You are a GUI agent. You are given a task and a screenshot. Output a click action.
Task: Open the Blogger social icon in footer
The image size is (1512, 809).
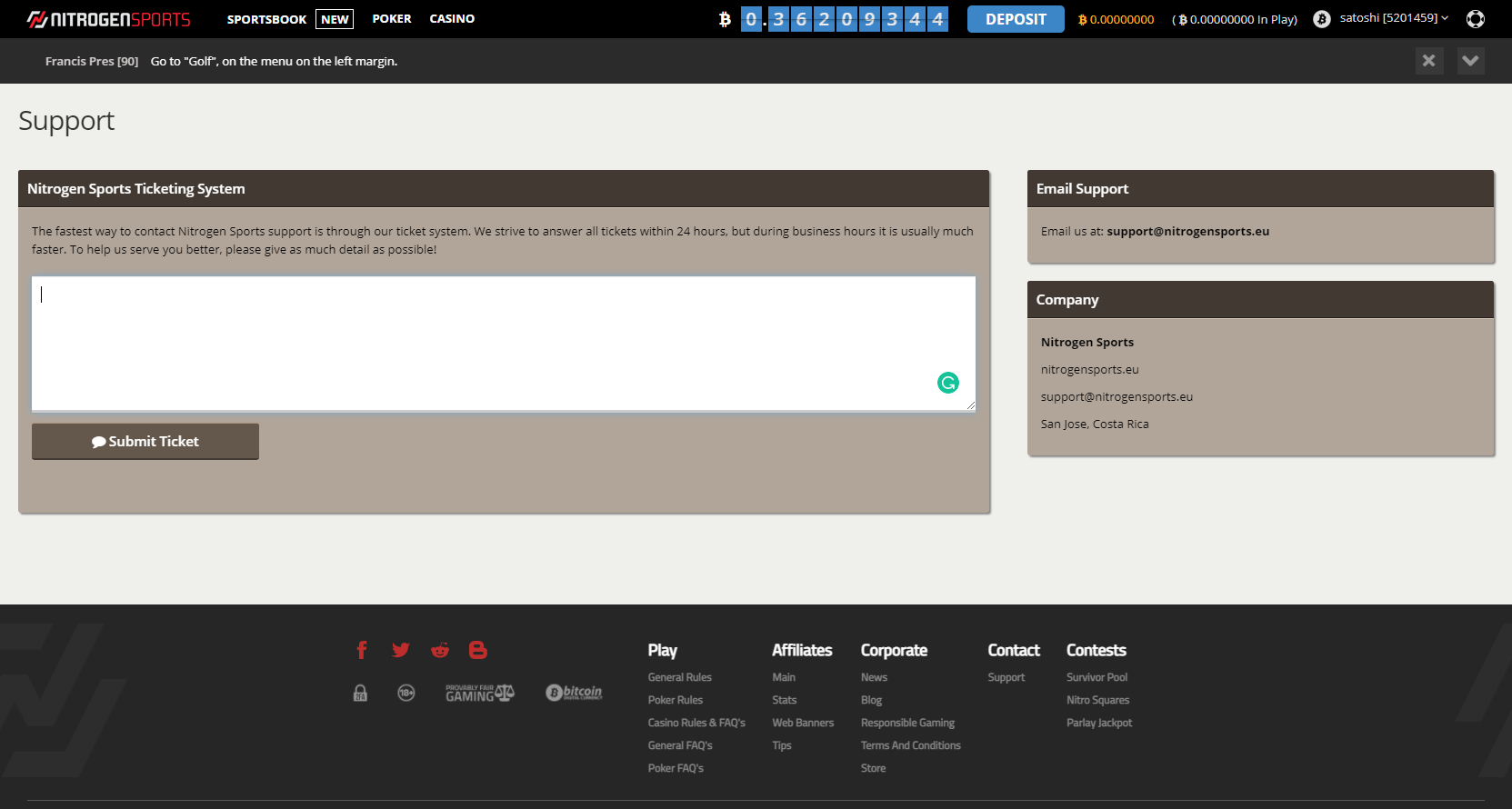click(x=478, y=650)
